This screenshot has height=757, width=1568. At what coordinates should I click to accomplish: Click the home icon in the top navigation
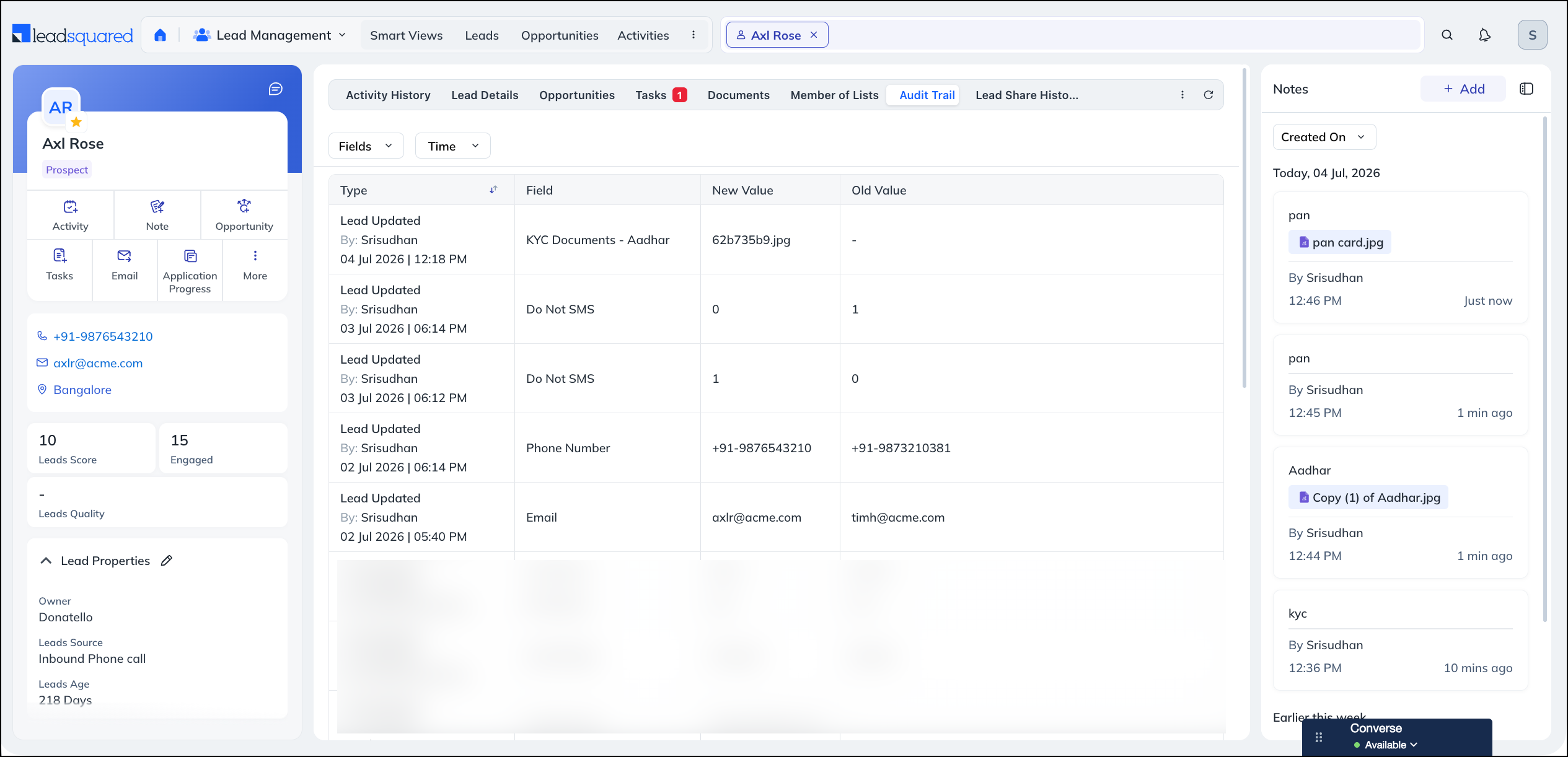[x=160, y=35]
